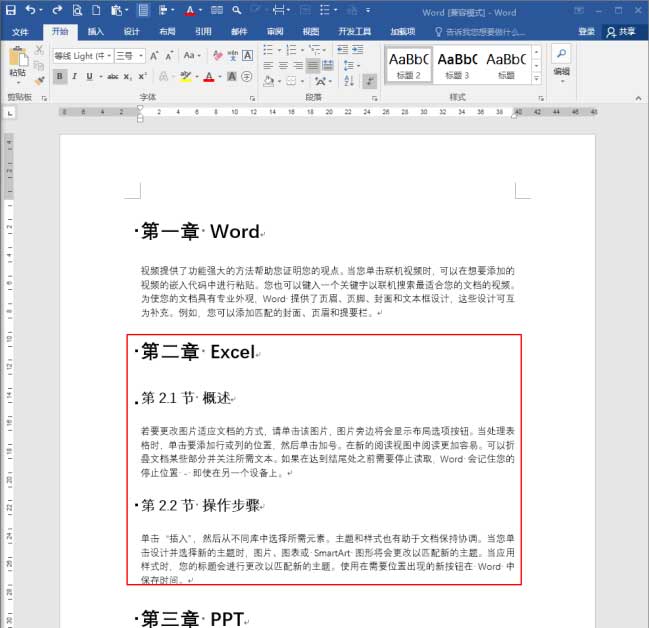Click the Share (共享) person icon
Image resolution: width=649 pixels, height=628 pixels.
pyautogui.click(x=611, y=32)
